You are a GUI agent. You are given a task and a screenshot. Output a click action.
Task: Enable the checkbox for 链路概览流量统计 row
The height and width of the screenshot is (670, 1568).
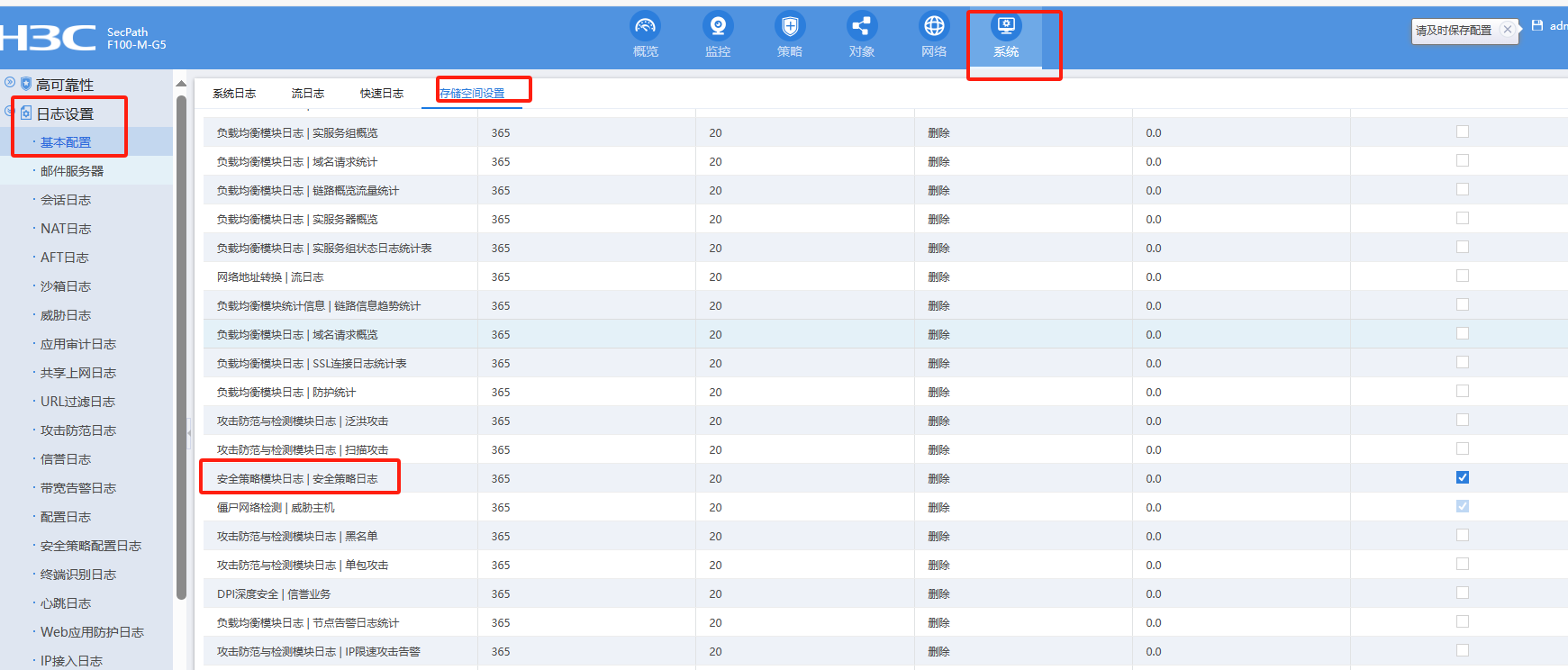1463,190
